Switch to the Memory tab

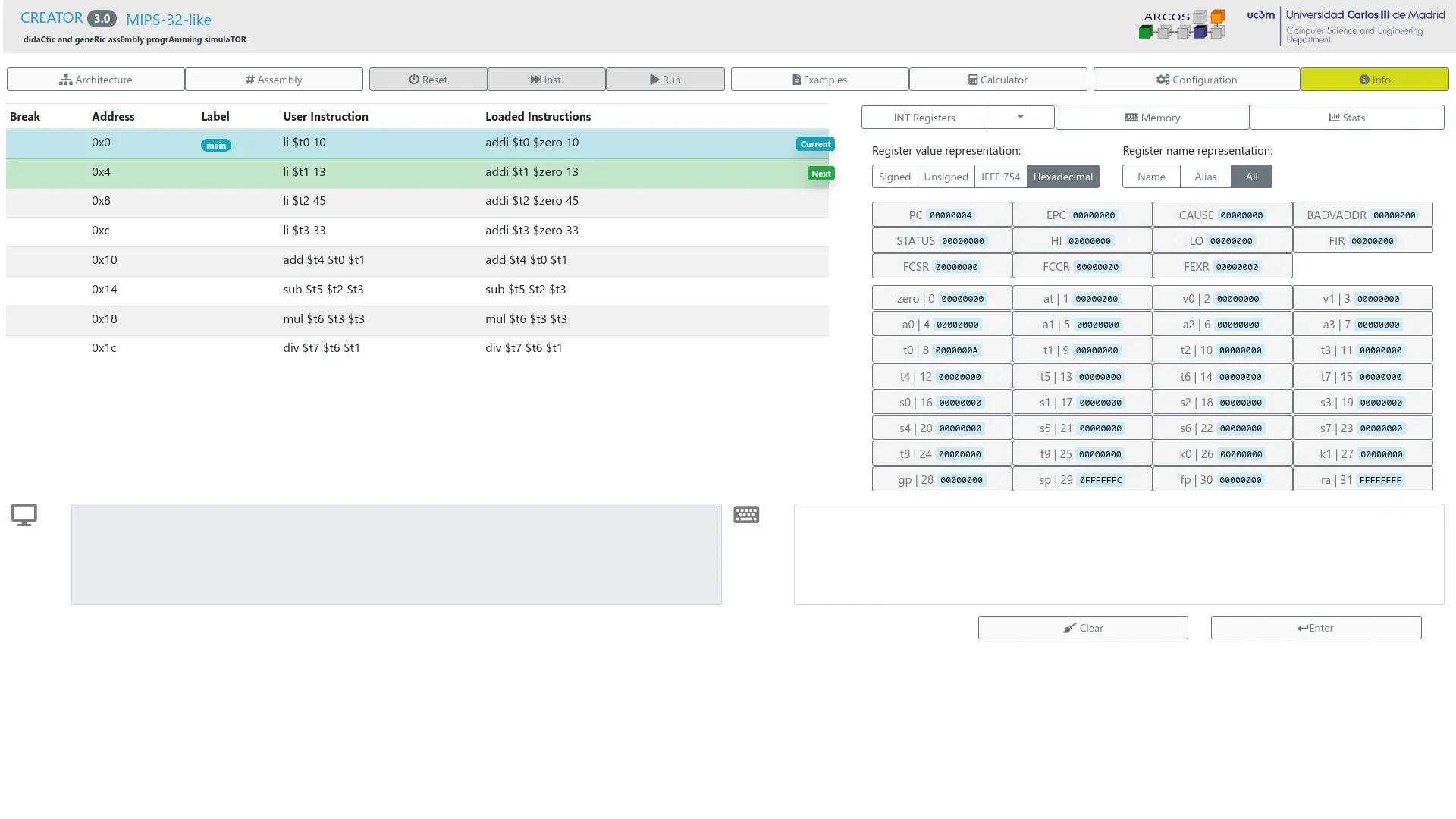coord(1152,118)
